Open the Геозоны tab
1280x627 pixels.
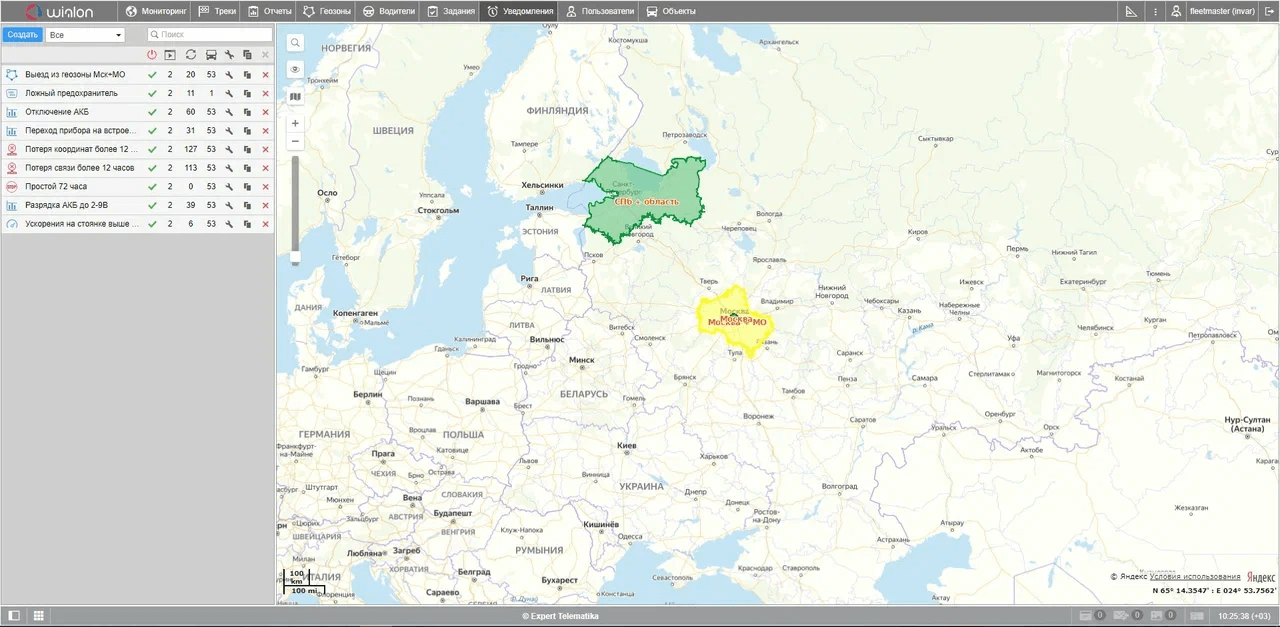327,12
